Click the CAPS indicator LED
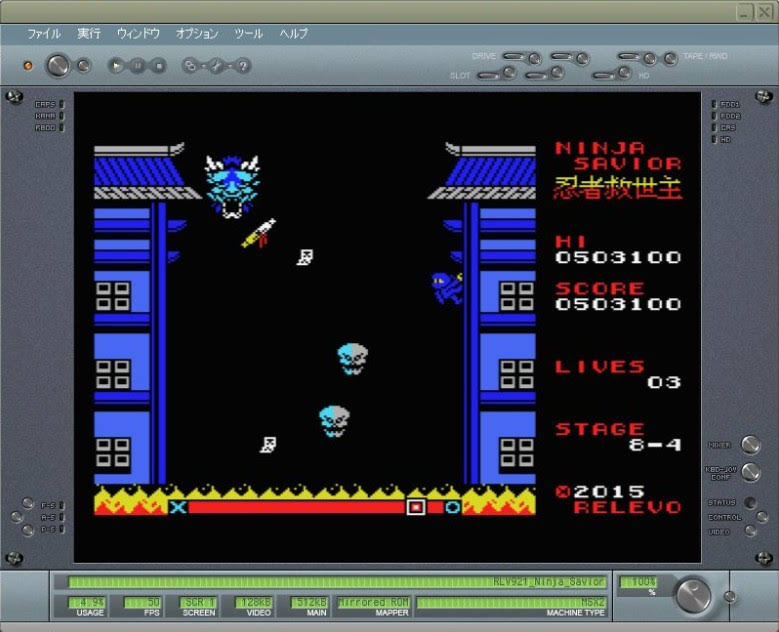779x632 pixels. 62,104
